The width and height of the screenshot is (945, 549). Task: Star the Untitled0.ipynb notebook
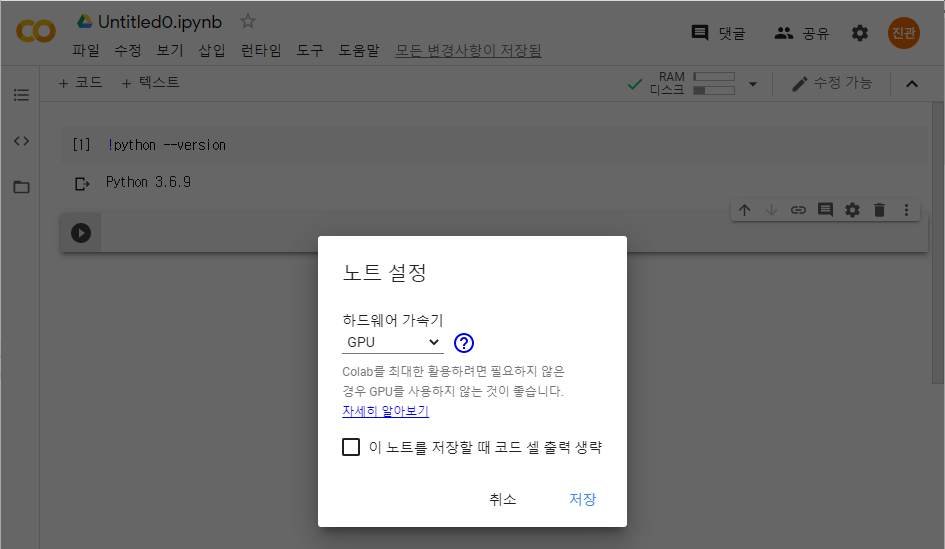pyautogui.click(x=248, y=22)
